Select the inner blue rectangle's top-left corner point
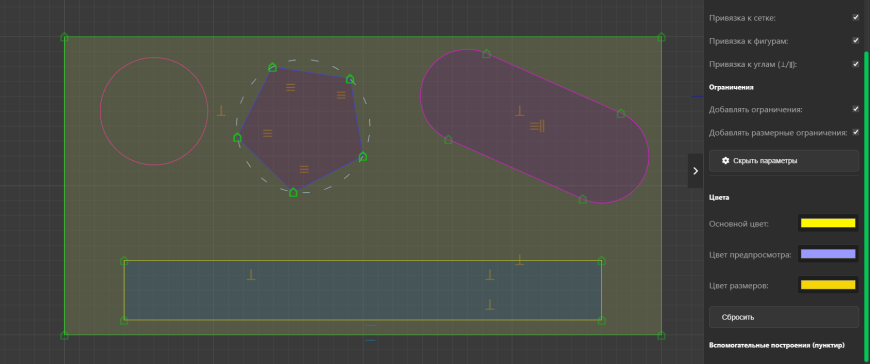The width and height of the screenshot is (870, 364). pos(124,261)
